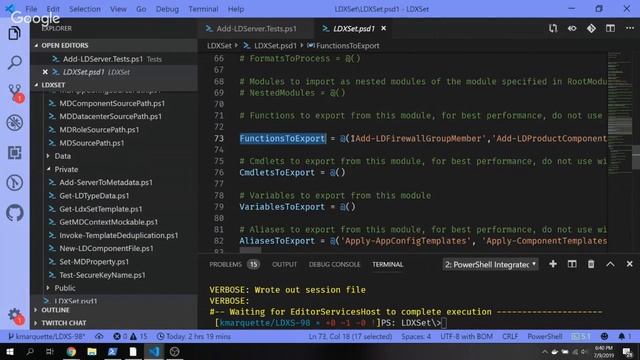Open editor More Actions ellipsis
Screen dimensions: 640x360
click(630, 28)
